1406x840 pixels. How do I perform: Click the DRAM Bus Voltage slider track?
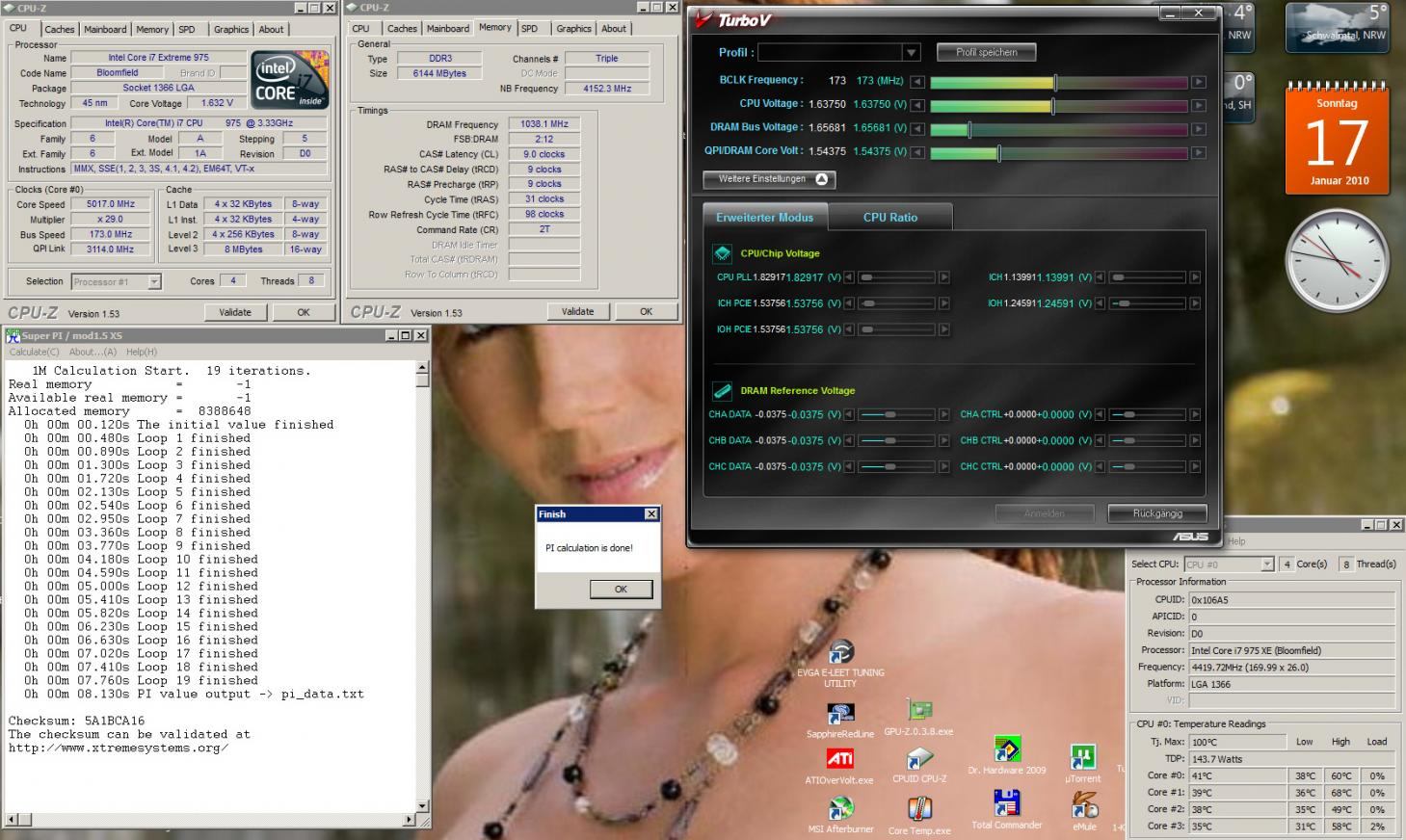coord(1058,129)
